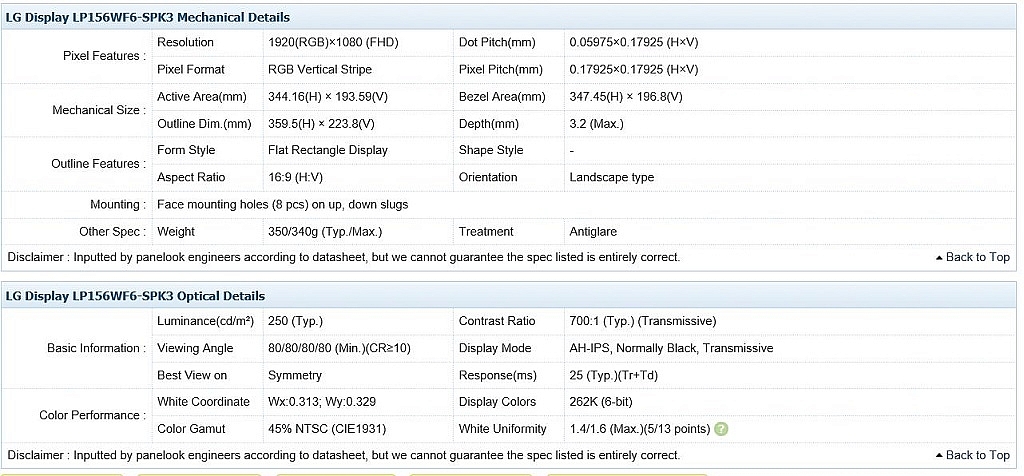Select AH-IPS, Normally Black display mode
This screenshot has width=1024, height=476.
(671, 348)
